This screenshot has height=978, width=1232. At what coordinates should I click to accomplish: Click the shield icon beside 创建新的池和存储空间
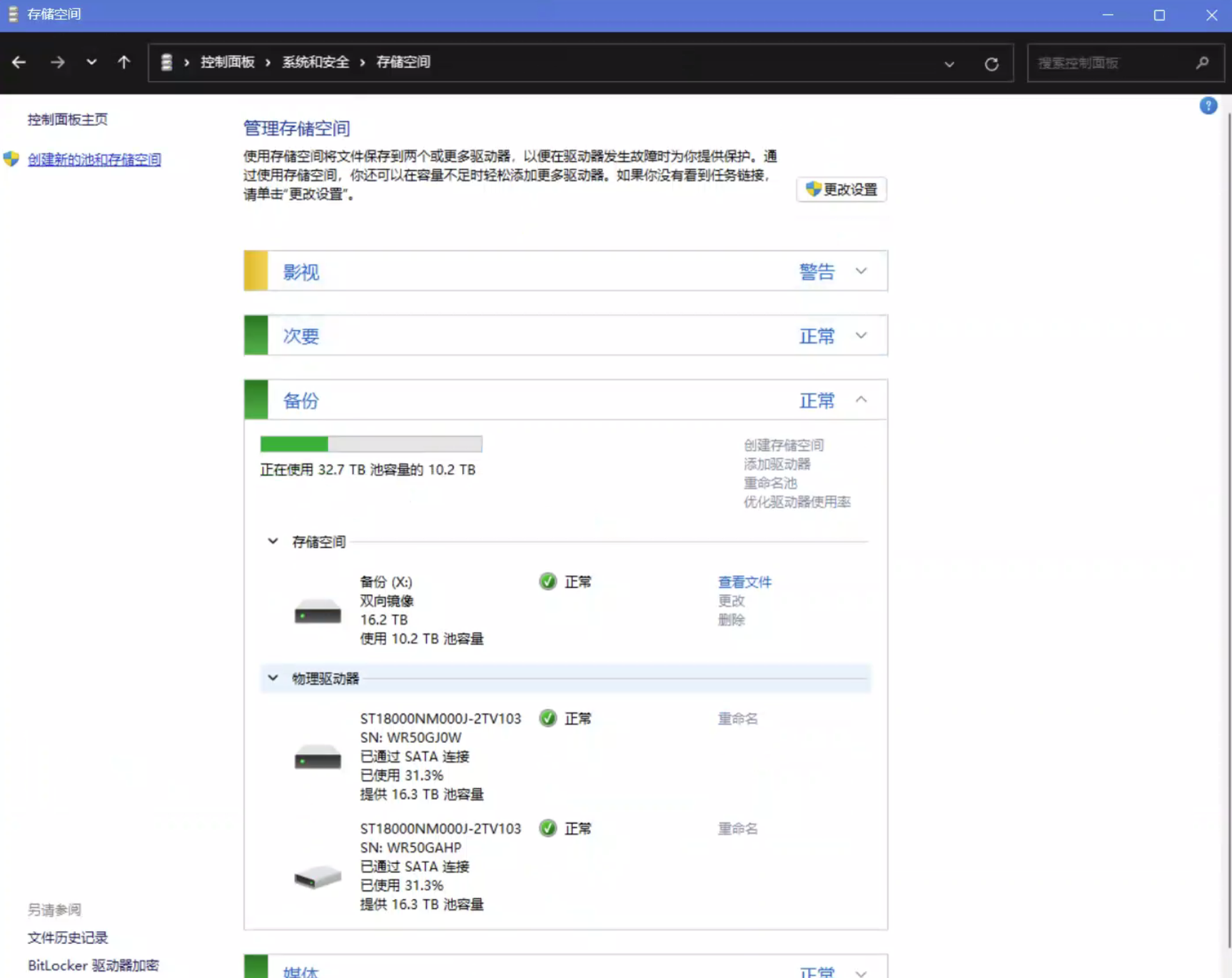(x=11, y=159)
